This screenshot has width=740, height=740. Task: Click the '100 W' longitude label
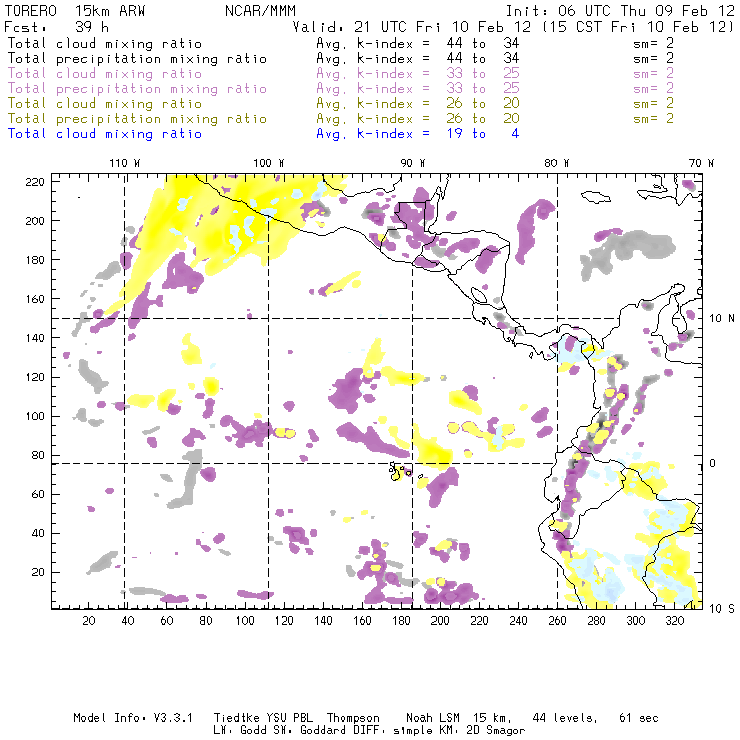pyautogui.click(x=269, y=163)
